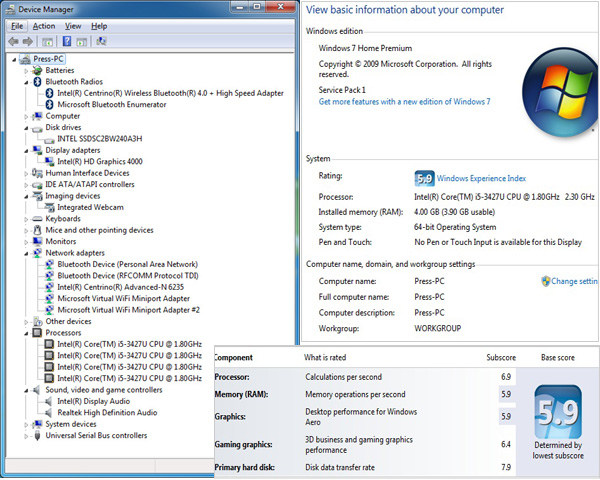Viewport: 600px width, 480px height.
Task: Click Get more features with a new edition link
Action: (x=404, y=102)
